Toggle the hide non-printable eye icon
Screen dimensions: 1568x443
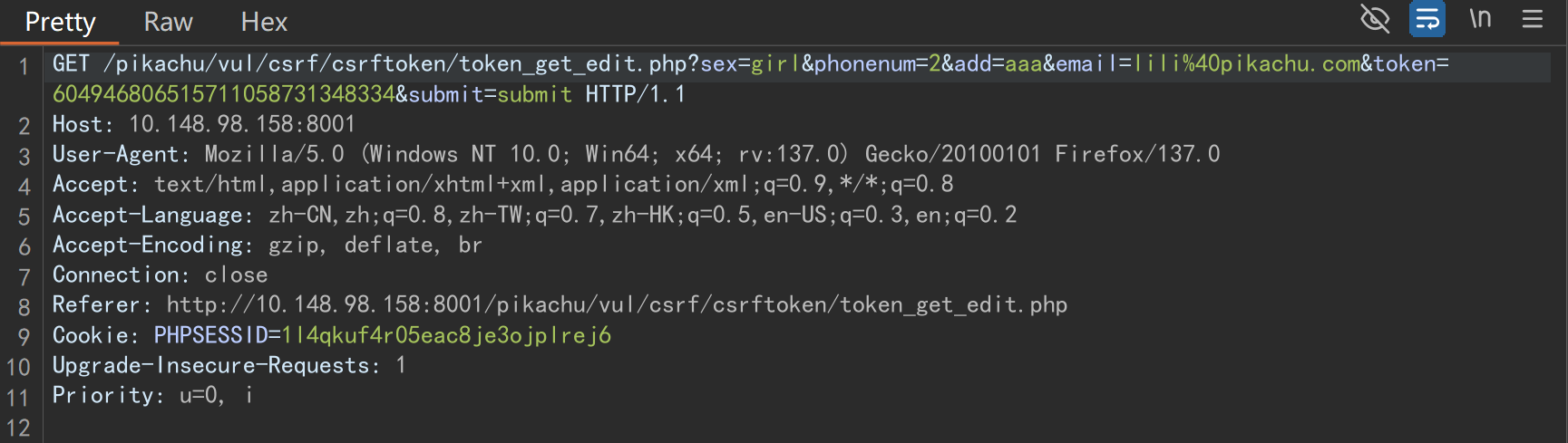pos(1375,18)
